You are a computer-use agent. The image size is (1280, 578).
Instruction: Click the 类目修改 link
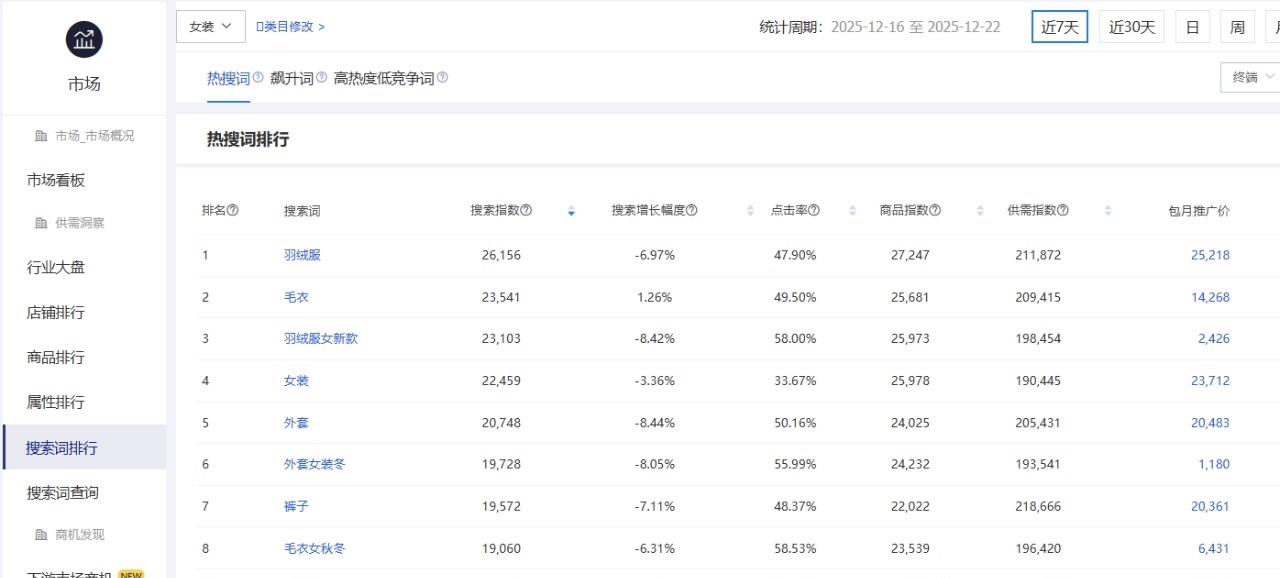point(291,27)
